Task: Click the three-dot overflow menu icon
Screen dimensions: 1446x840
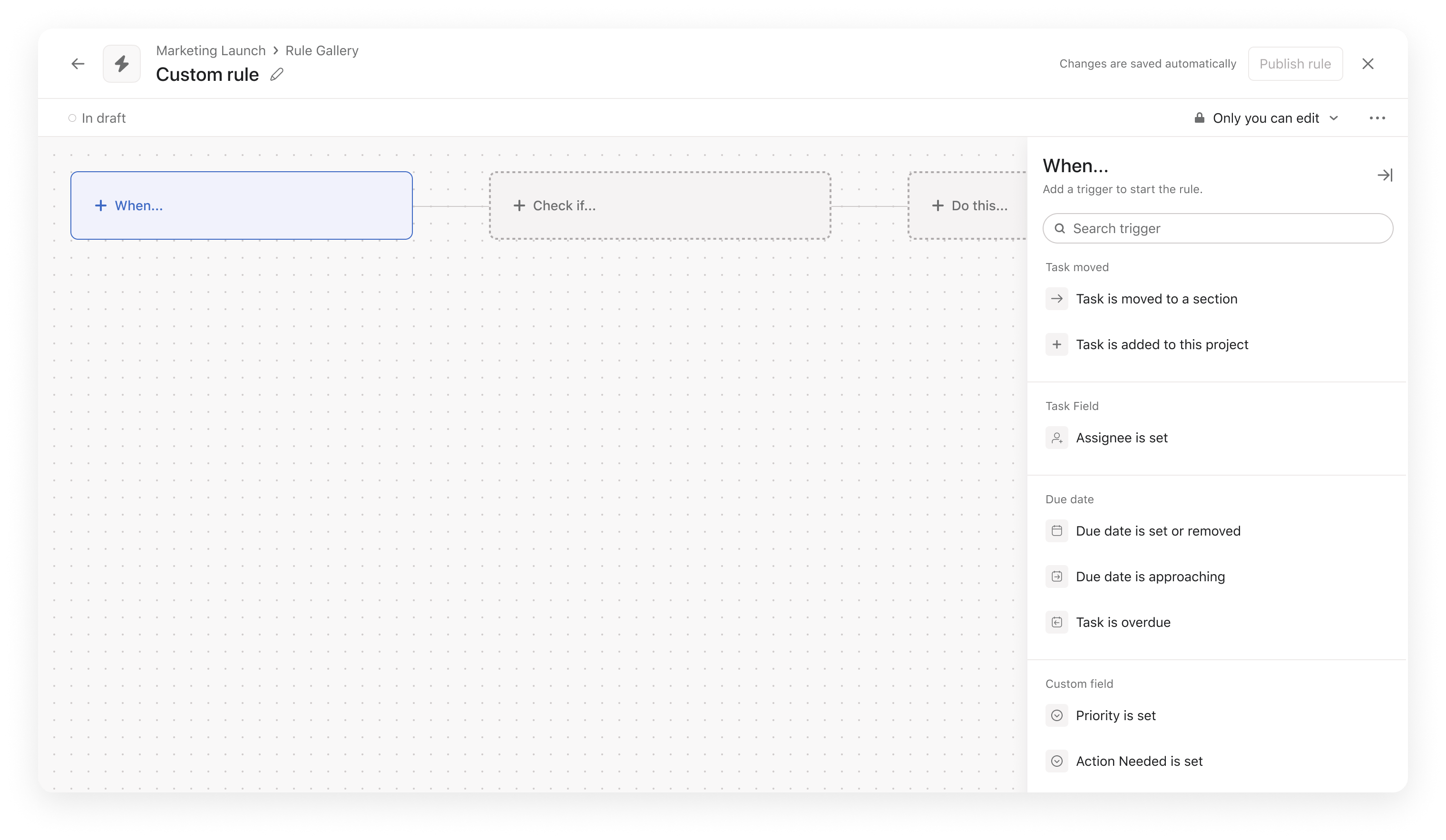Action: 1378,118
